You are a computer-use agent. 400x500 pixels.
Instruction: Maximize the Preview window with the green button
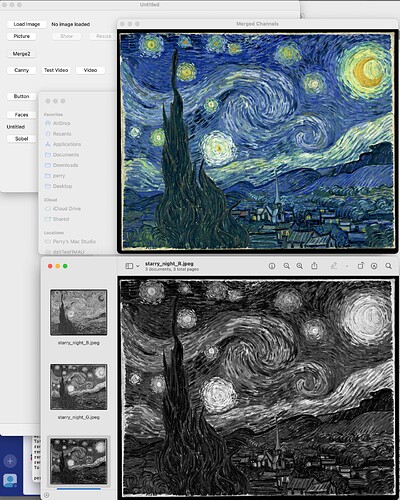(x=65, y=266)
